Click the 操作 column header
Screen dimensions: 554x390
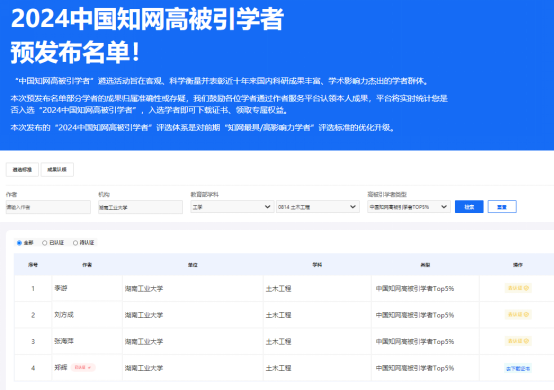pos(518,265)
